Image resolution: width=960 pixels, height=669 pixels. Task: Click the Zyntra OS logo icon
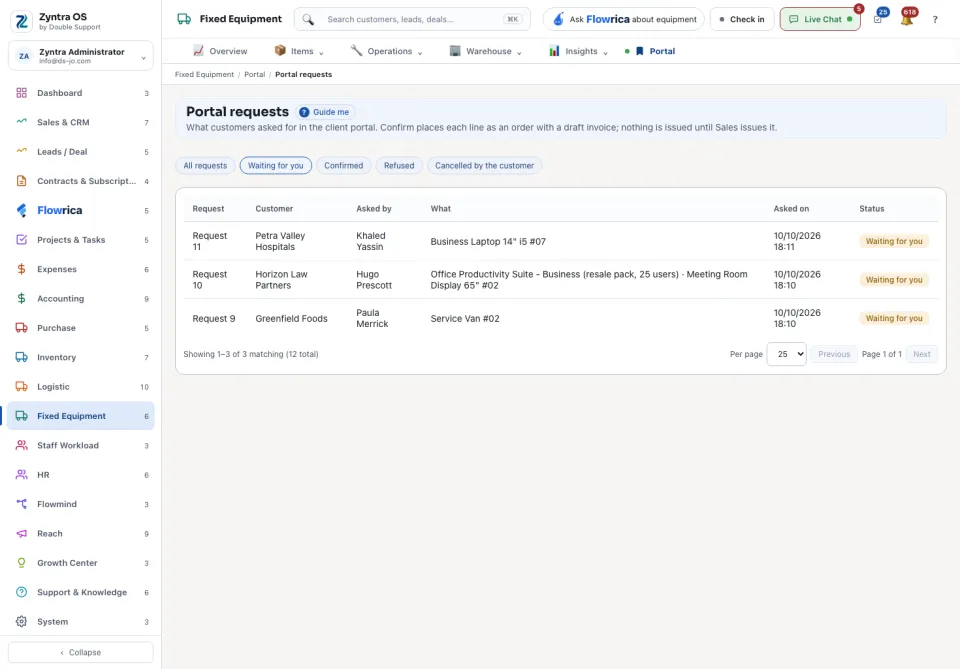pos(22,21)
